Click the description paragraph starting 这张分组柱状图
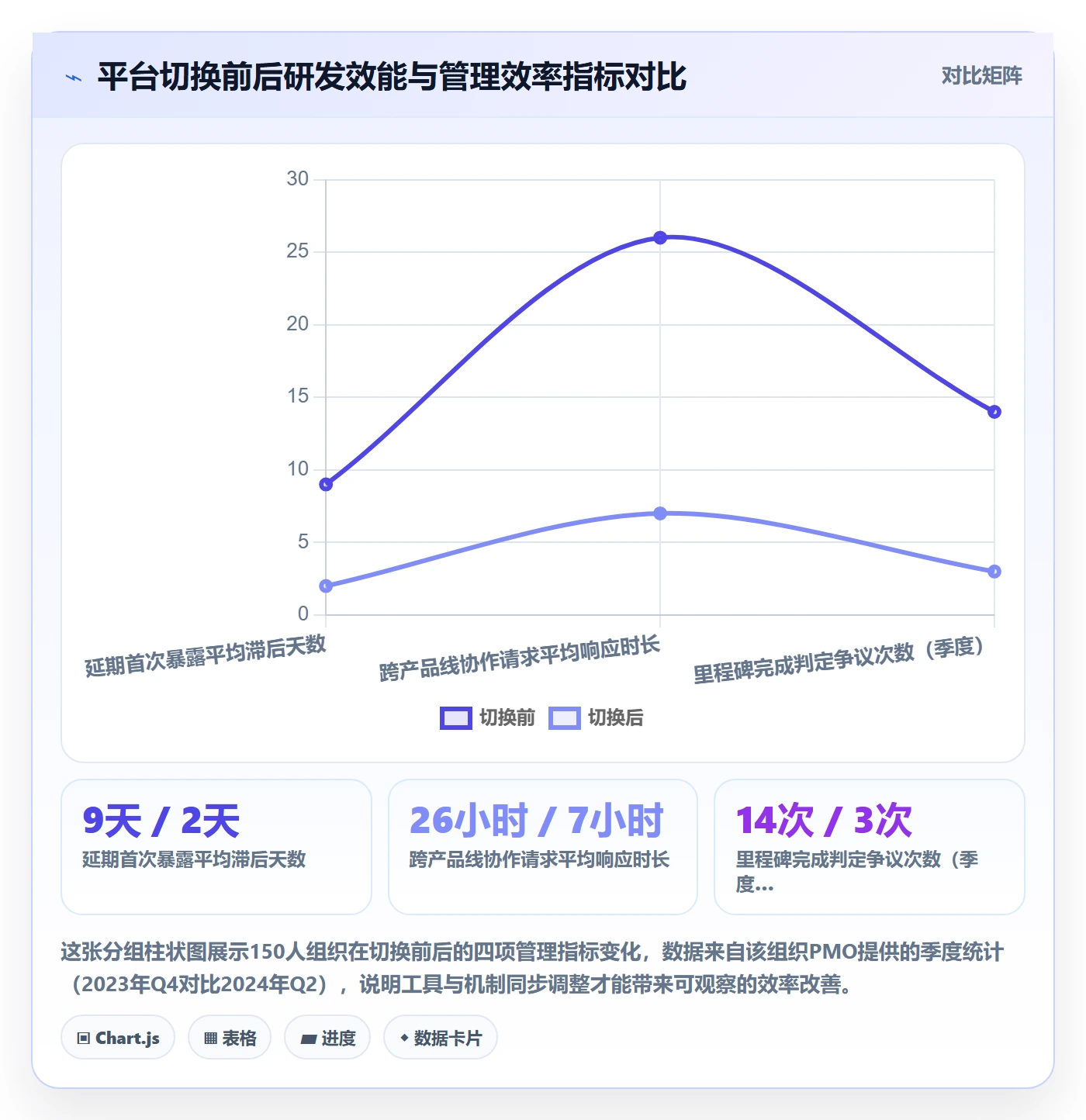Image resolution: width=1086 pixels, height=1120 pixels. point(533,968)
